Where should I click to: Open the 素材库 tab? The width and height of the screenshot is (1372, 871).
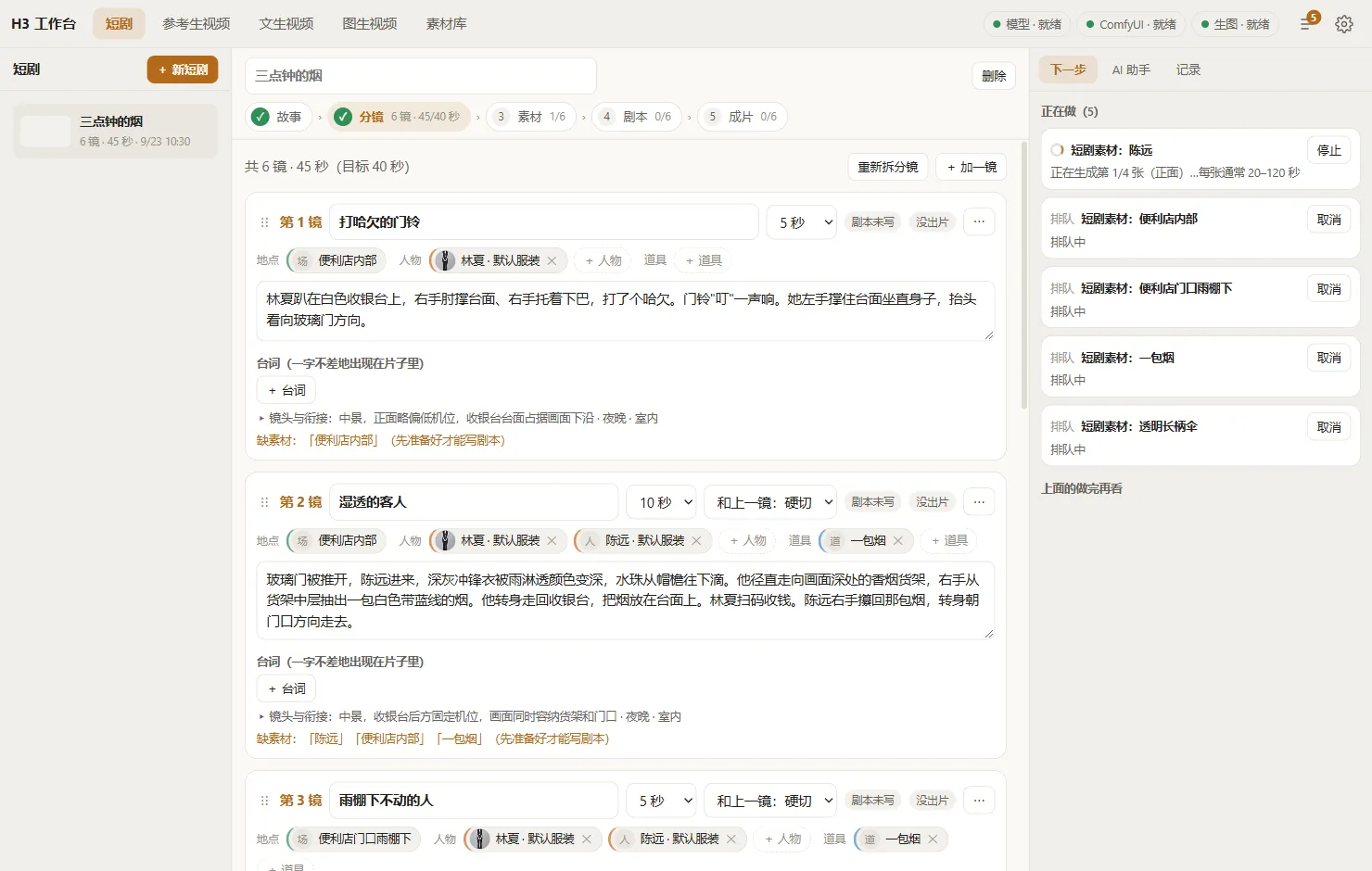click(446, 24)
